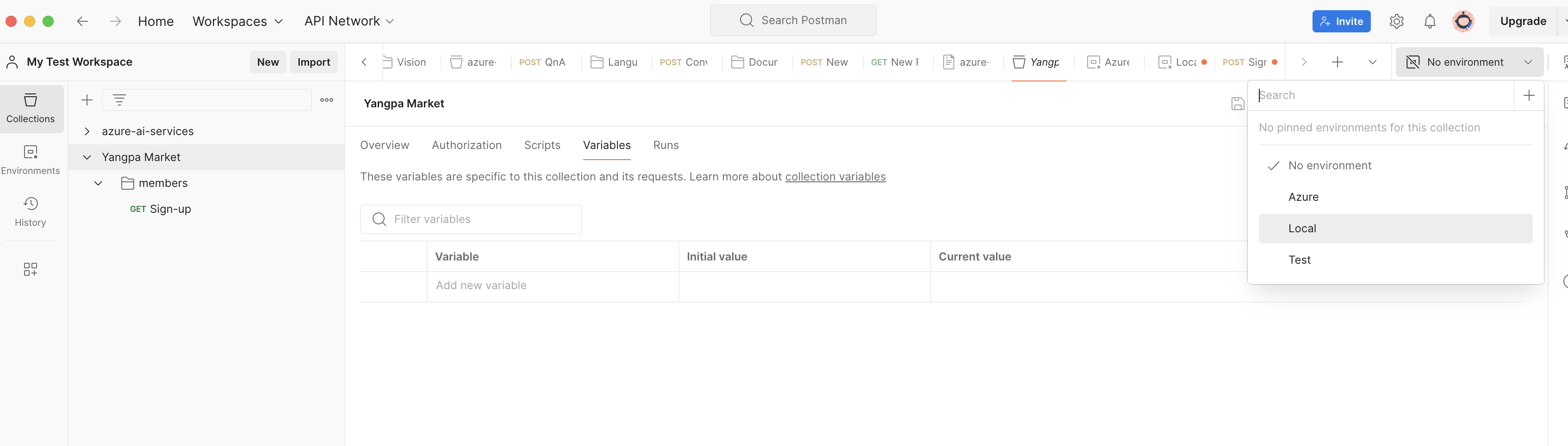The height and width of the screenshot is (446, 1568).
Task: Click the Initial value column header
Action: 717,257
